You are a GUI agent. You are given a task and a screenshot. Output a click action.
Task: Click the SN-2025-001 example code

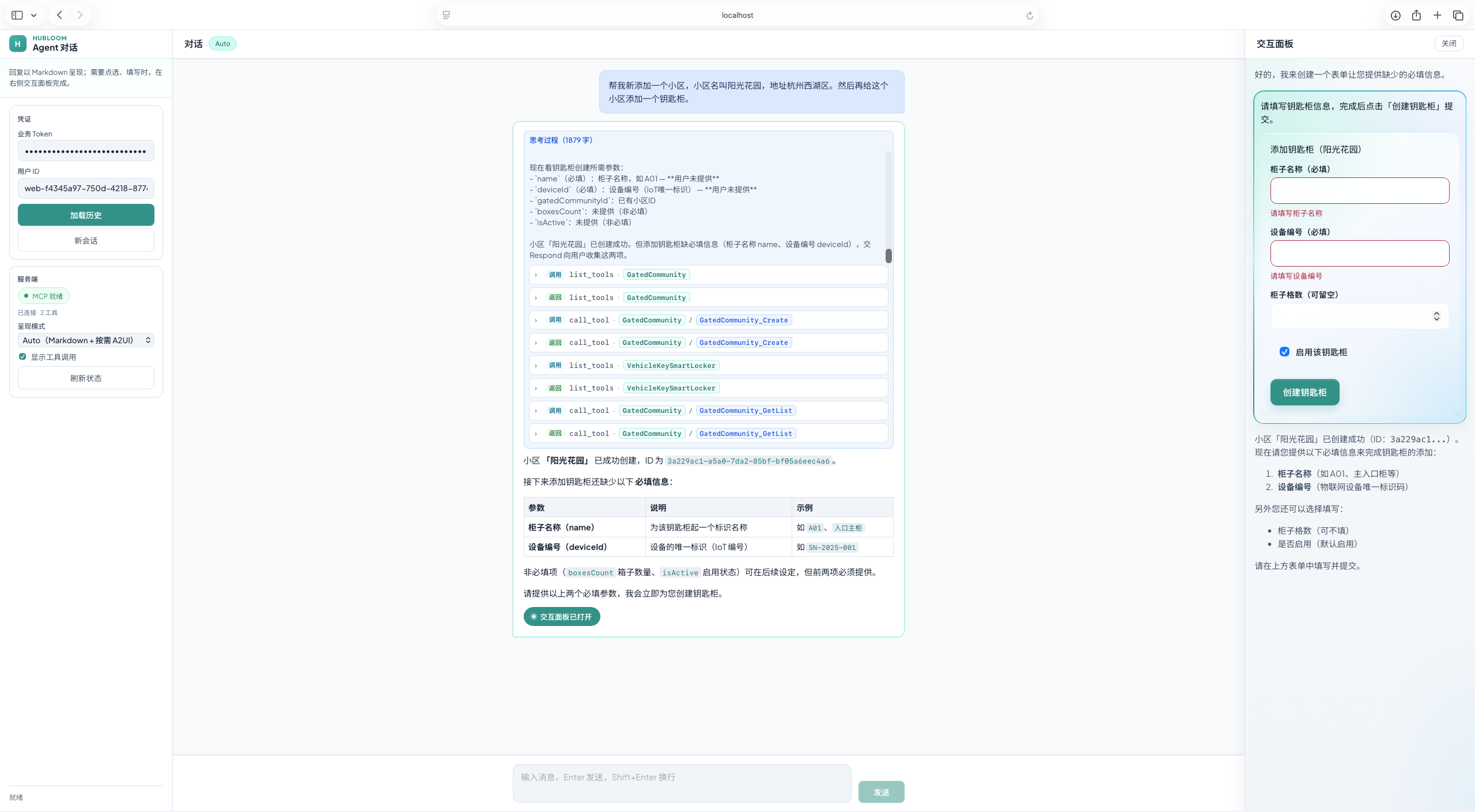[832, 548]
